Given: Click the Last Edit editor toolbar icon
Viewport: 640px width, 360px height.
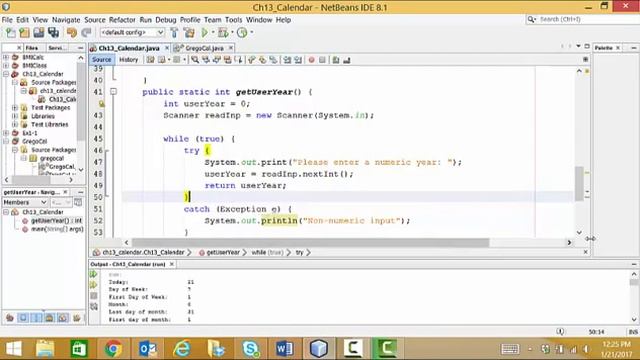Looking at the screenshot, I should click(151, 60).
